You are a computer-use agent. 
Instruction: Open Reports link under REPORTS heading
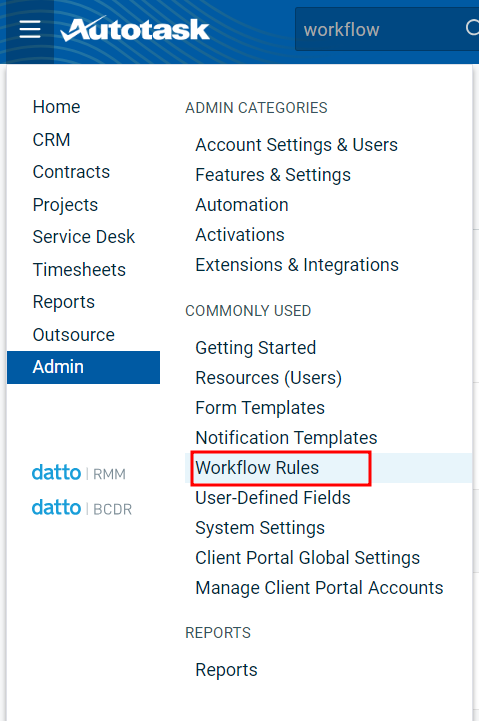click(x=226, y=670)
